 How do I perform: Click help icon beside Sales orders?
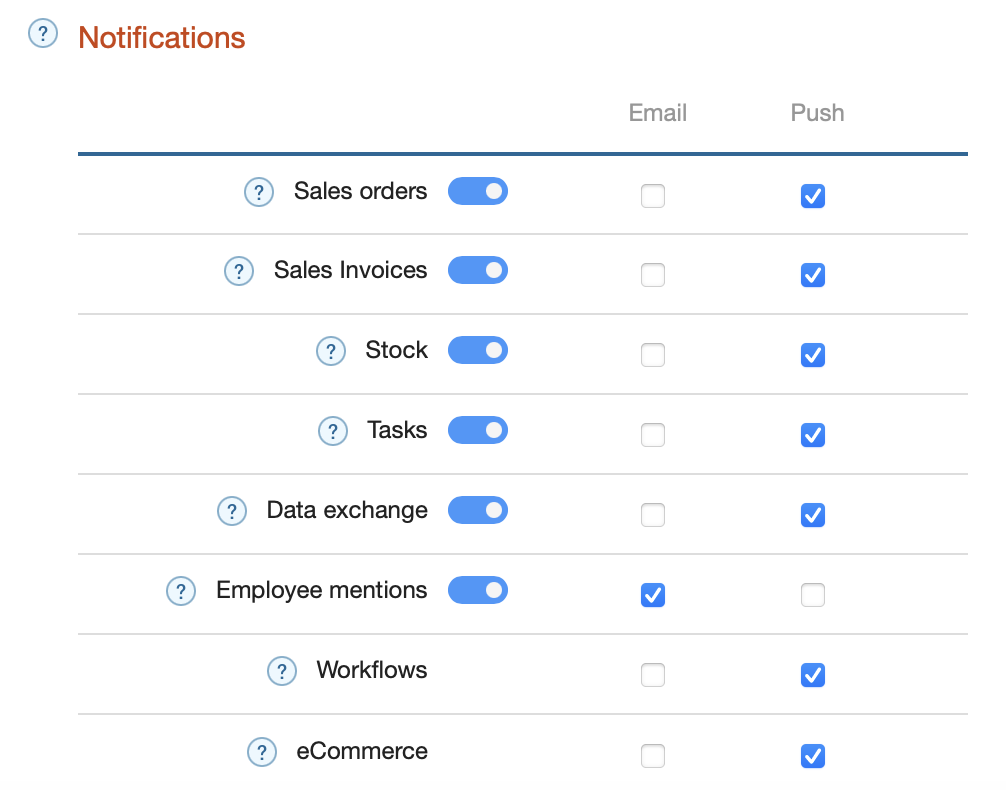point(259,192)
